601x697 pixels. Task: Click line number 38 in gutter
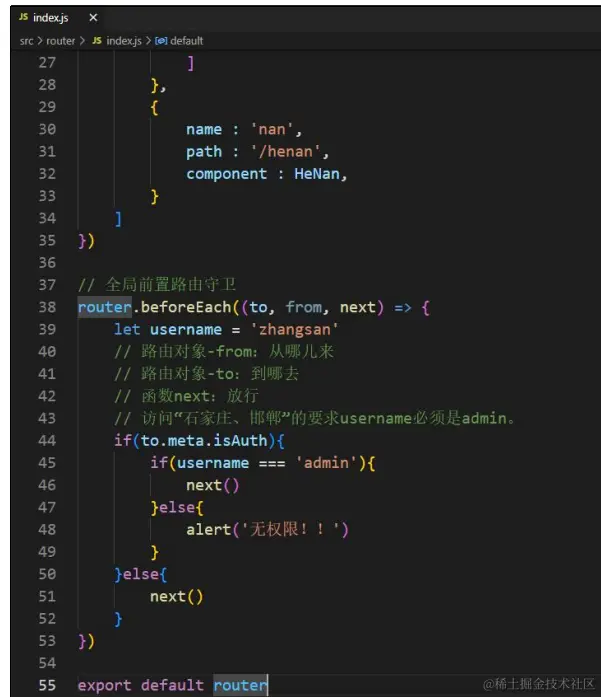point(47,307)
